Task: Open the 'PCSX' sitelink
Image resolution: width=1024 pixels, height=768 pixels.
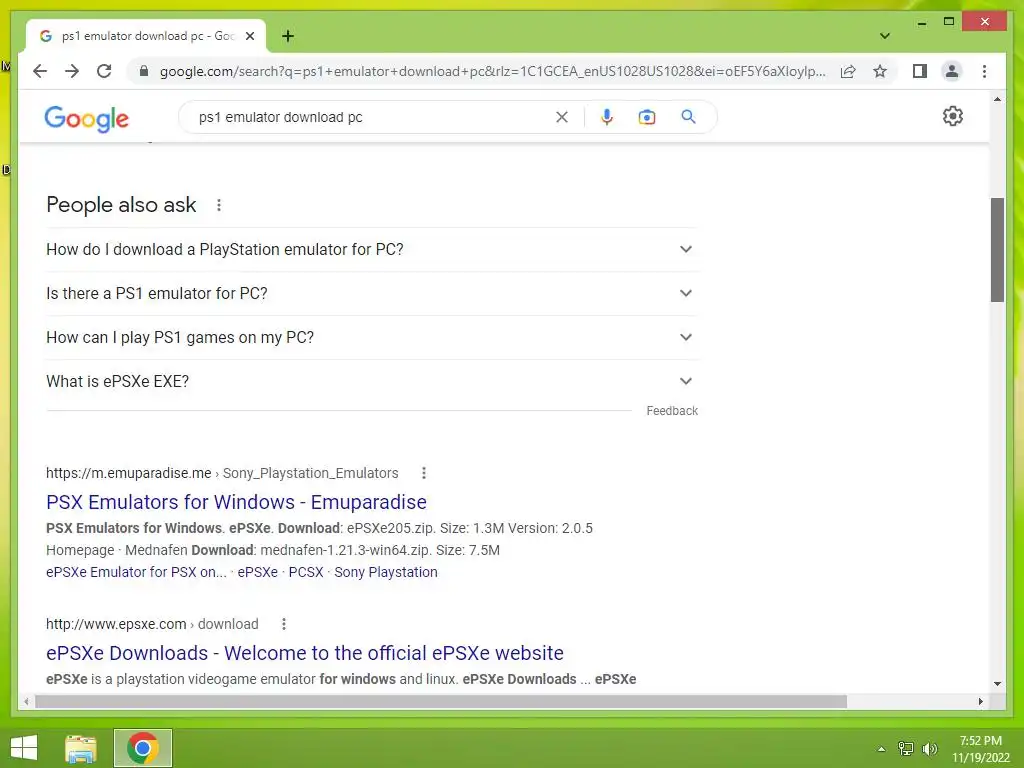Action: coord(306,572)
